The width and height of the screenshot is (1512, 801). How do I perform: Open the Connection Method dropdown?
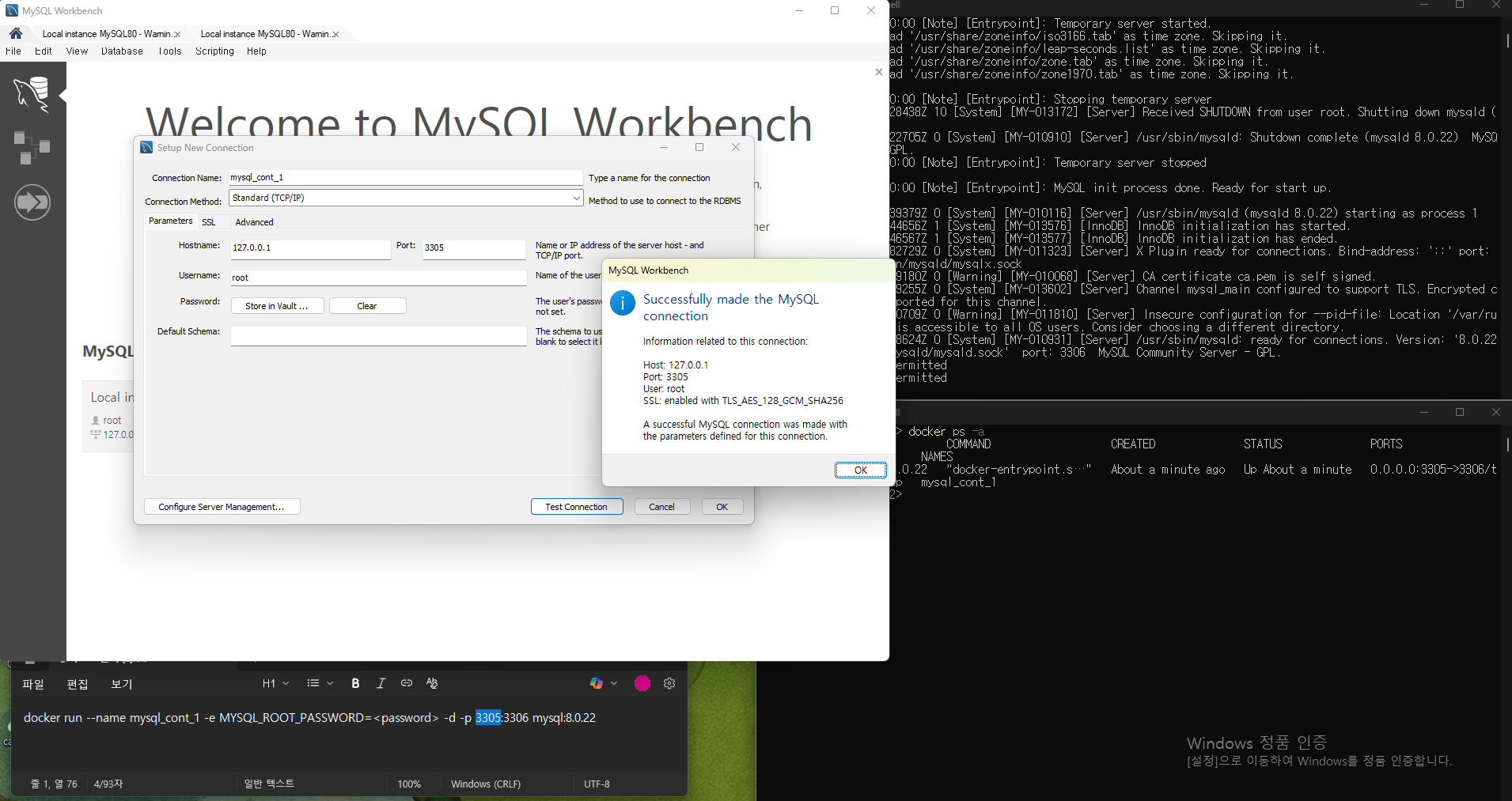[406, 198]
